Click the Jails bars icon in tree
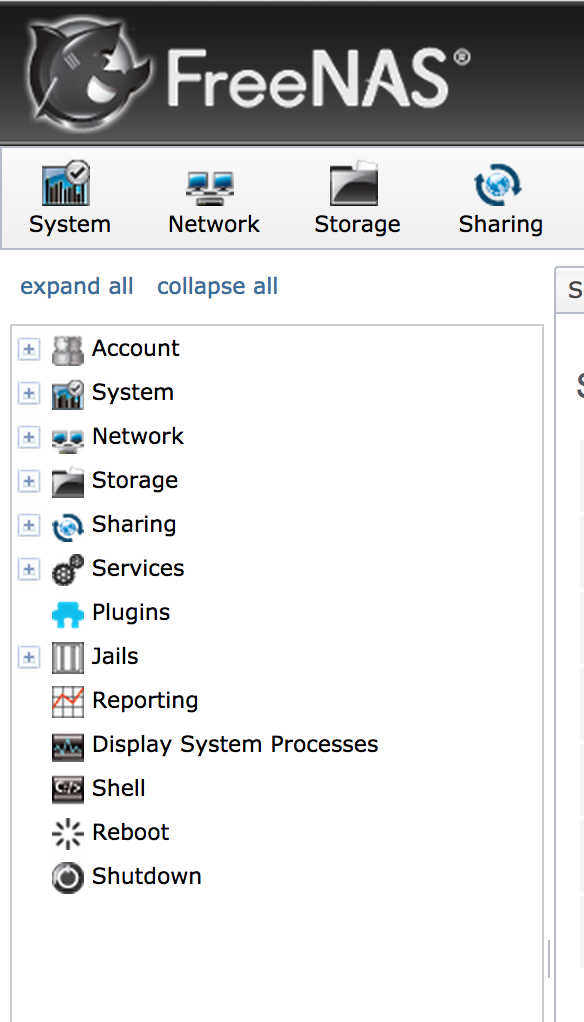584x1022 pixels. click(x=68, y=658)
